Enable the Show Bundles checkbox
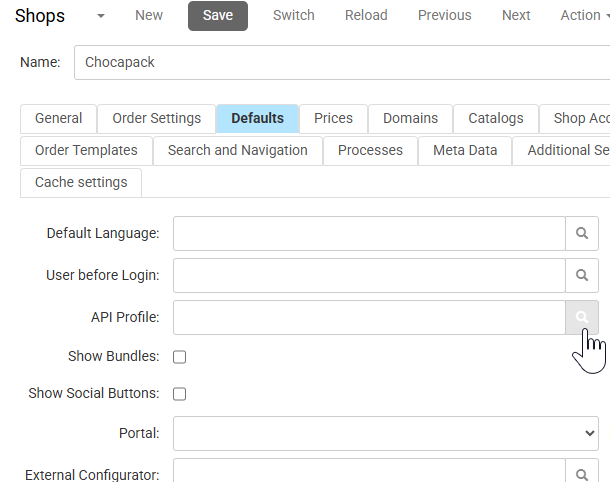 [180, 357]
